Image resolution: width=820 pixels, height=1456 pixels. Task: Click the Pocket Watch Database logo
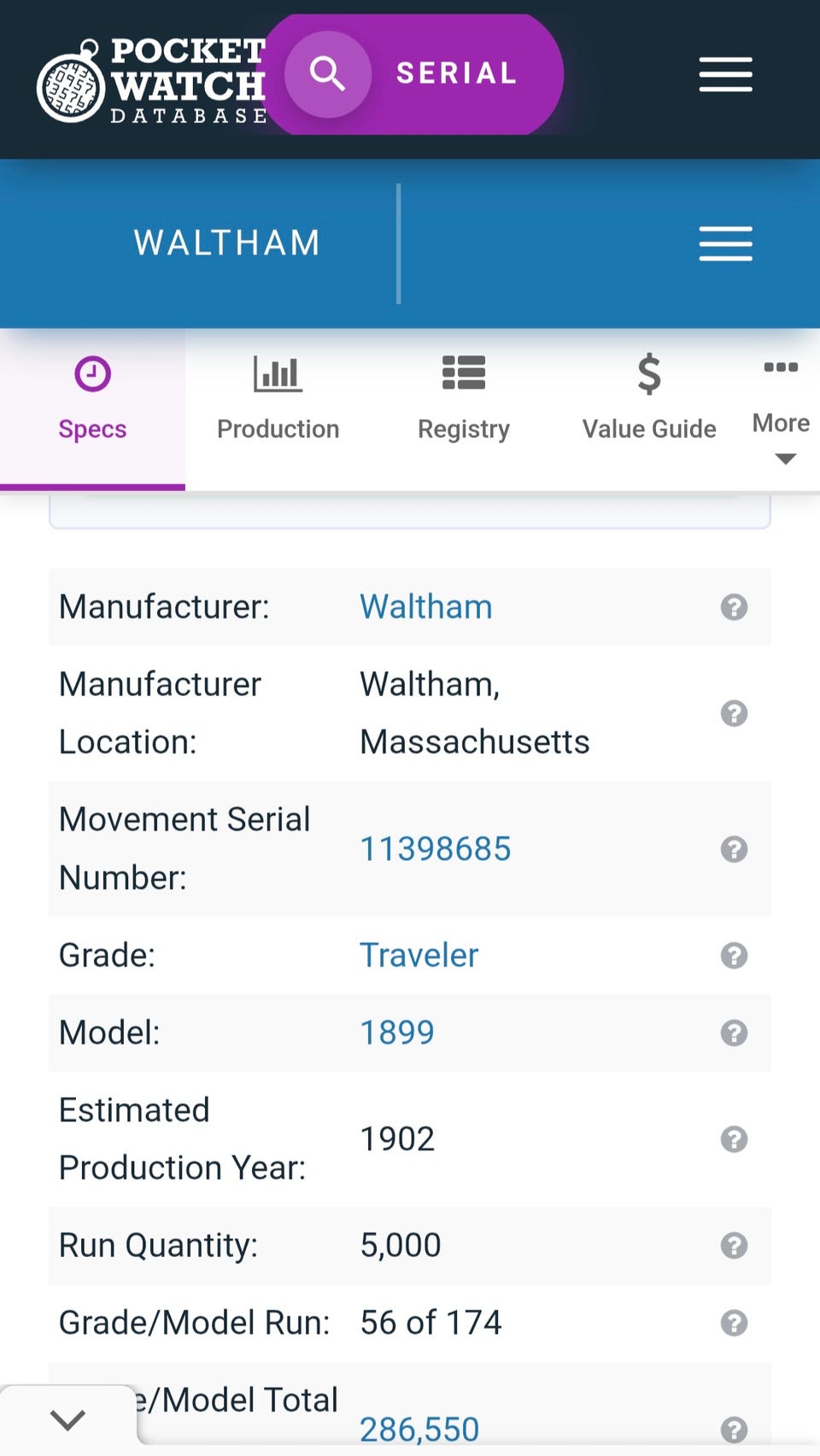(x=152, y=80)
